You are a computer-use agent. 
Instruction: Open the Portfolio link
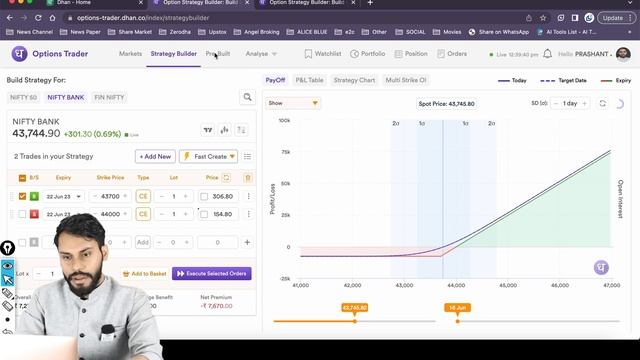(x=367, y=54)
